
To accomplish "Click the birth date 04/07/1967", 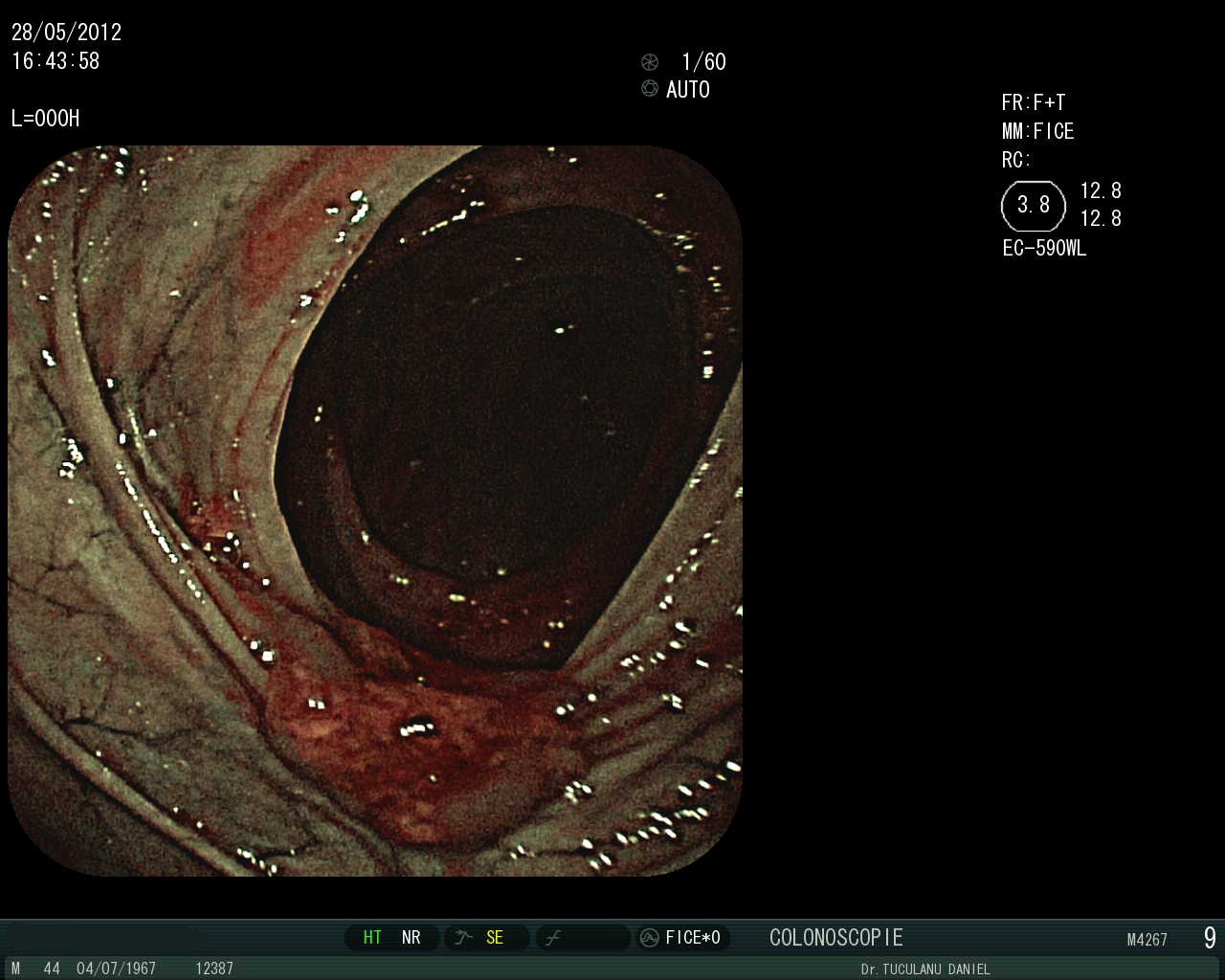I will (x=116, y=969).
